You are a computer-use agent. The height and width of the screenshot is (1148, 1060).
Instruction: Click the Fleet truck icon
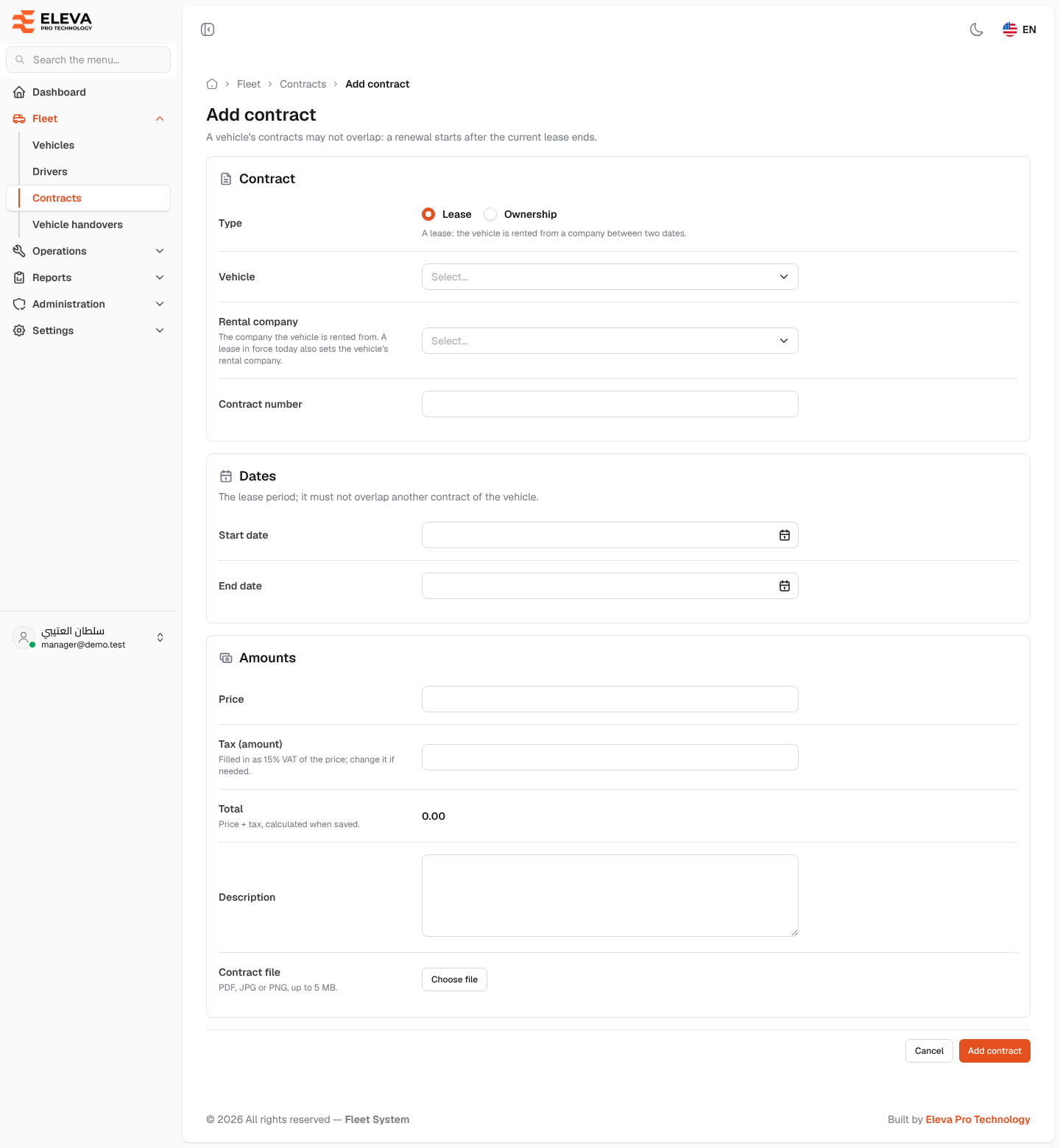19,118
